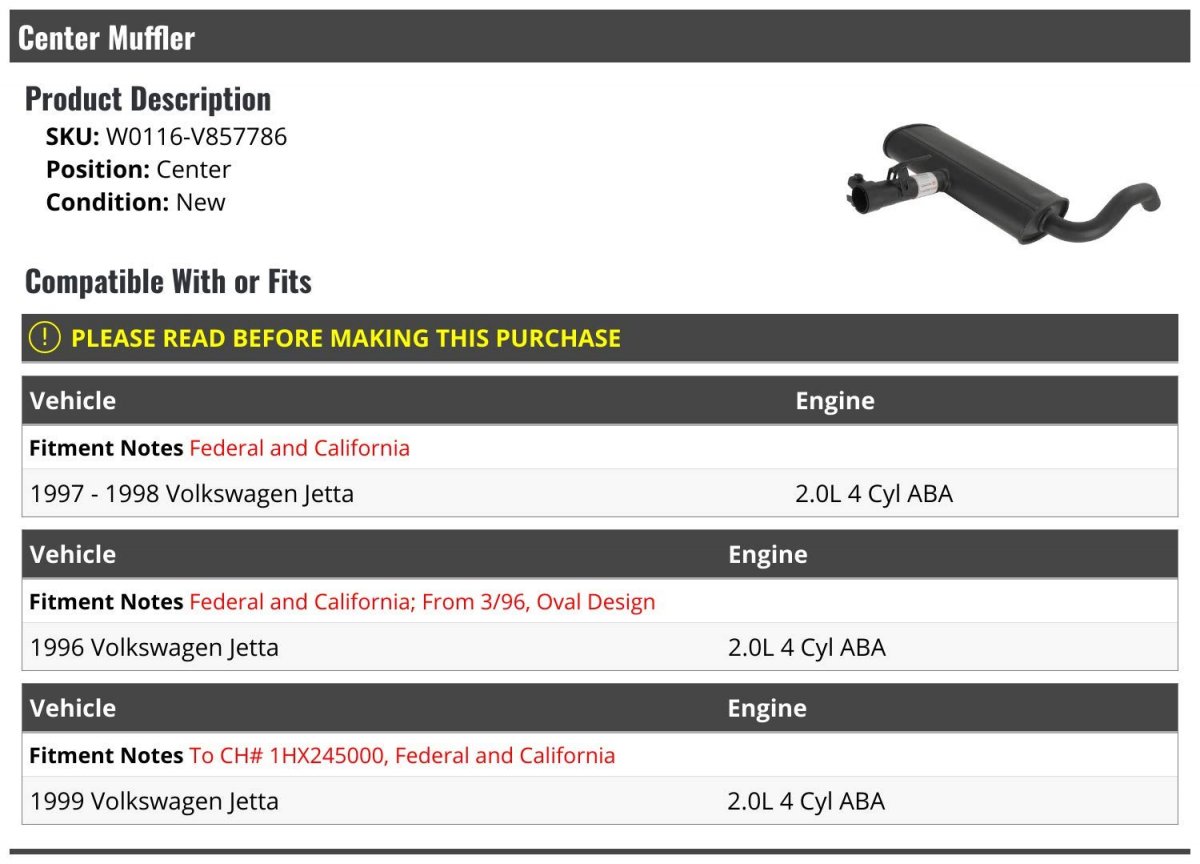Select the 1999 Volkswagen Jetta row
Screen dimensions: 1200x864
click(x=600, y=801)
